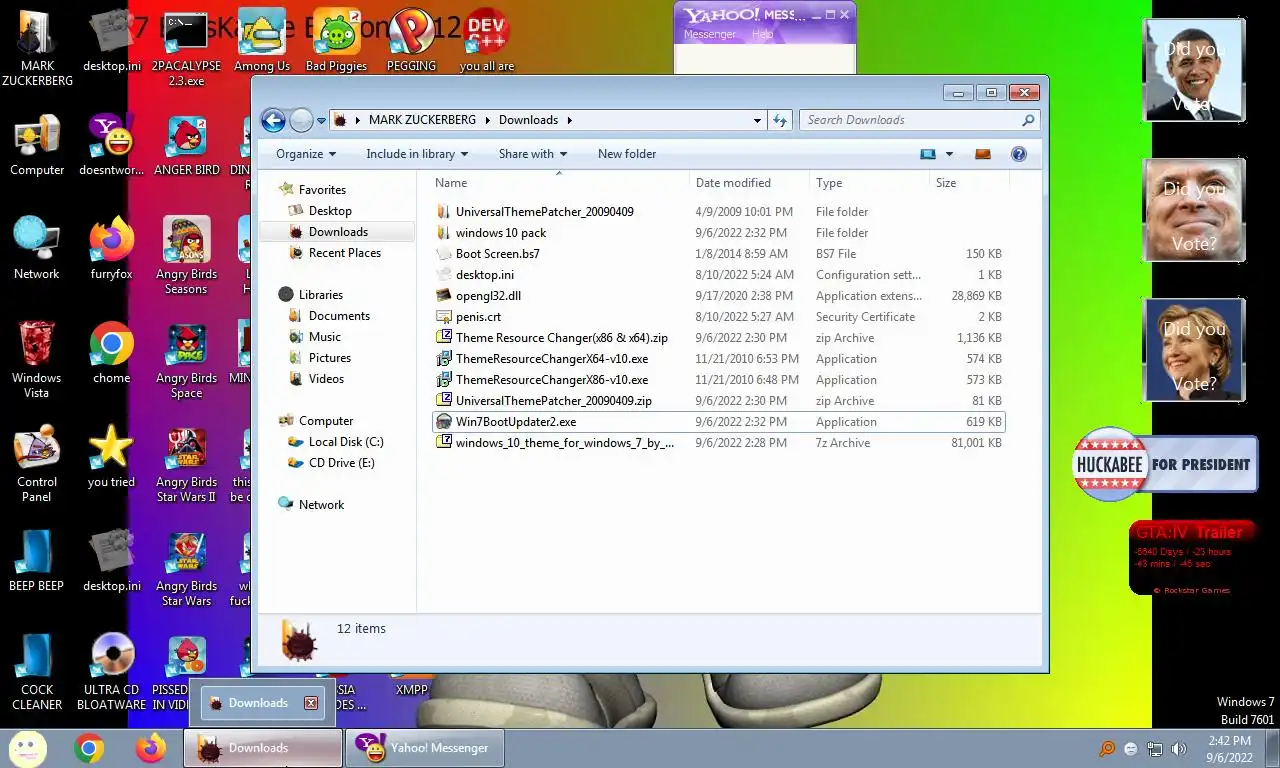Click MARK ZUCKERBERG in the address breadcrumb
1280x768 pixels.
point(422,120)
